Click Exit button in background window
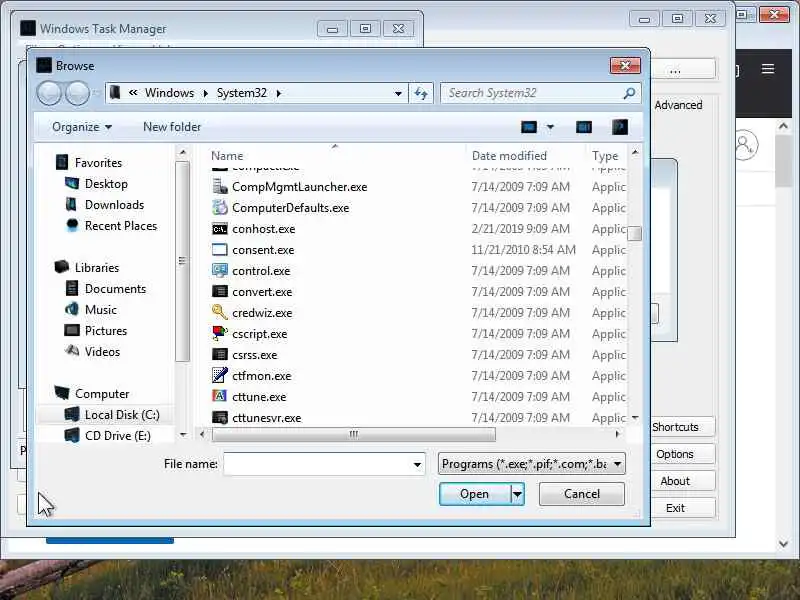This screenshot has height=600, width=800. click(x=682, y=508)
